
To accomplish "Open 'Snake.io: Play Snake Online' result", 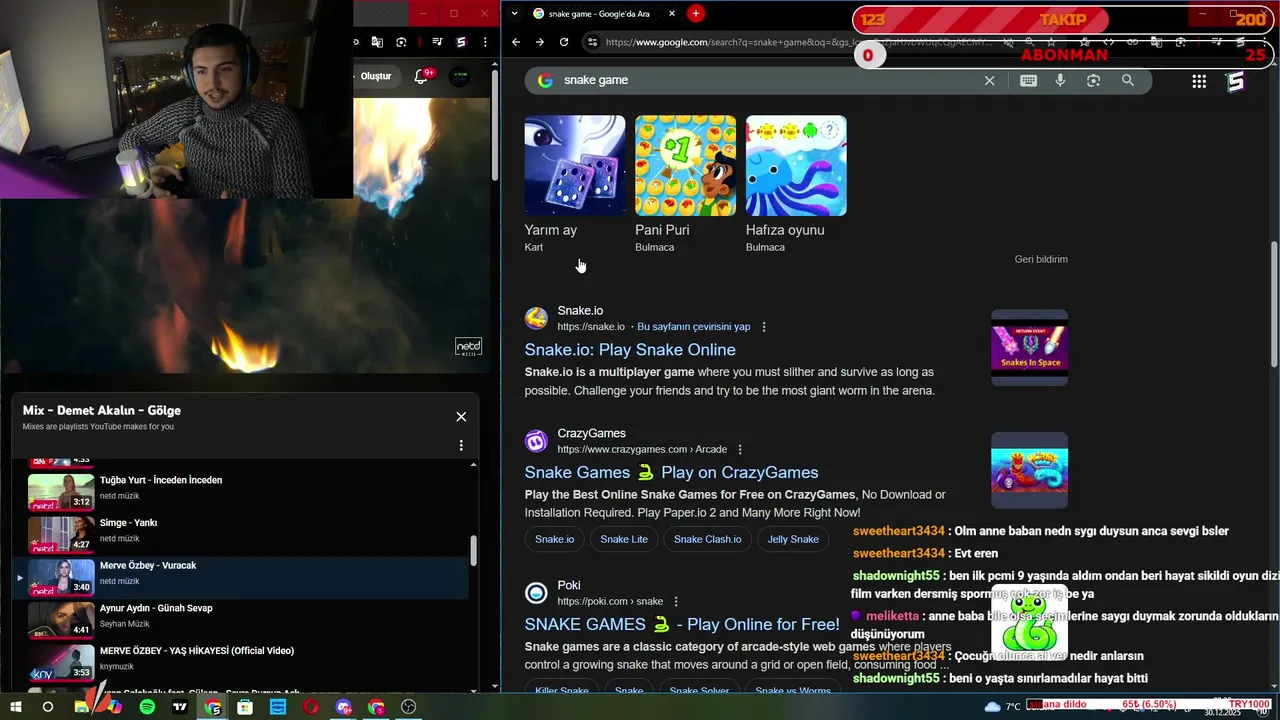I will click(630, 350).
